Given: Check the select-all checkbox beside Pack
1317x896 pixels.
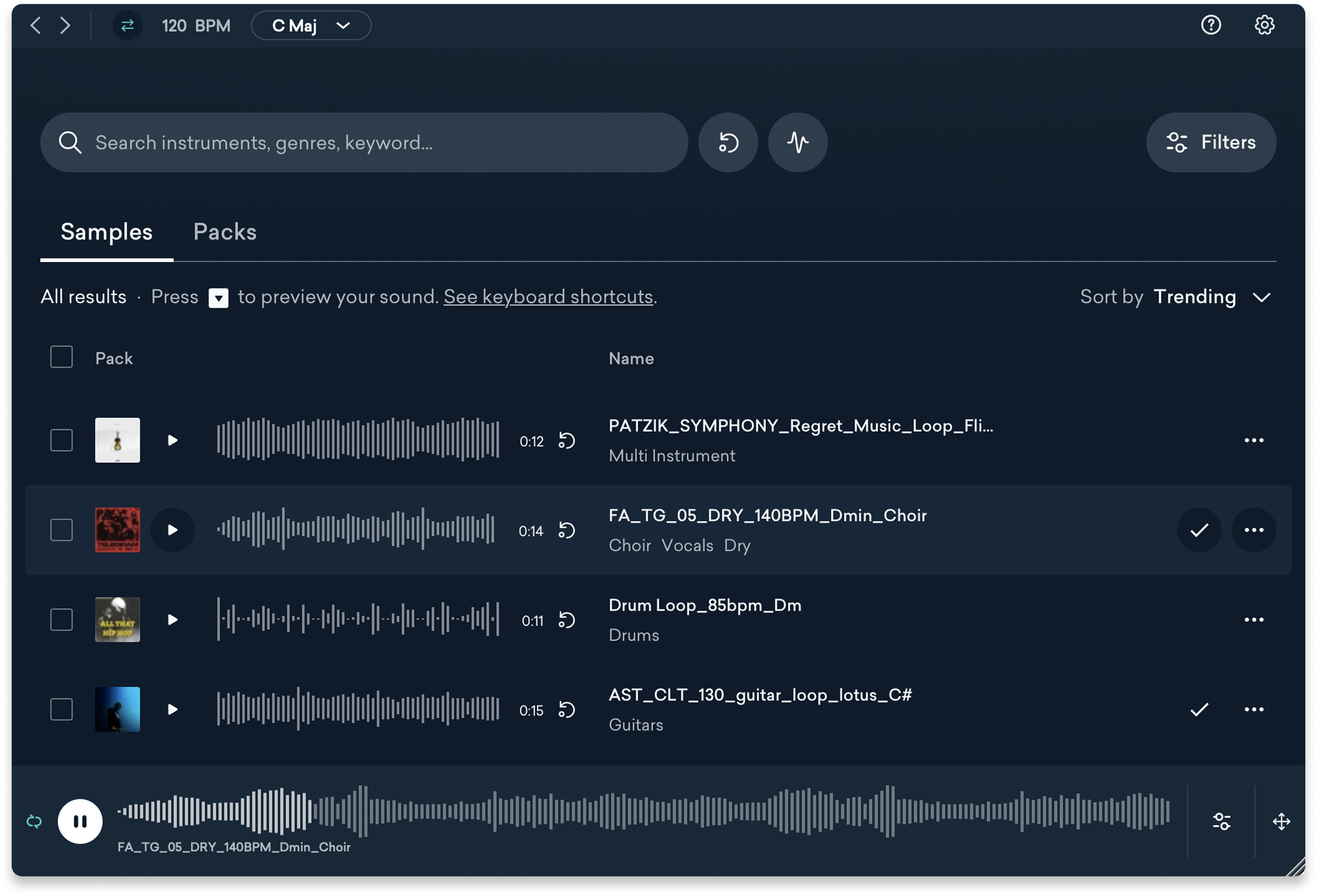Looking at the screenshot, I should 61,357.
